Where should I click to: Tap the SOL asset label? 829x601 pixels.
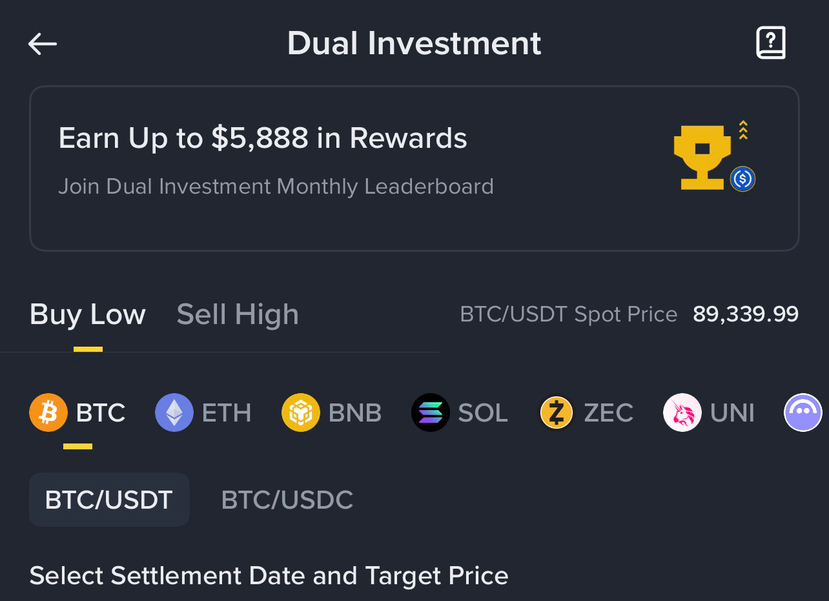coord(483,412)
